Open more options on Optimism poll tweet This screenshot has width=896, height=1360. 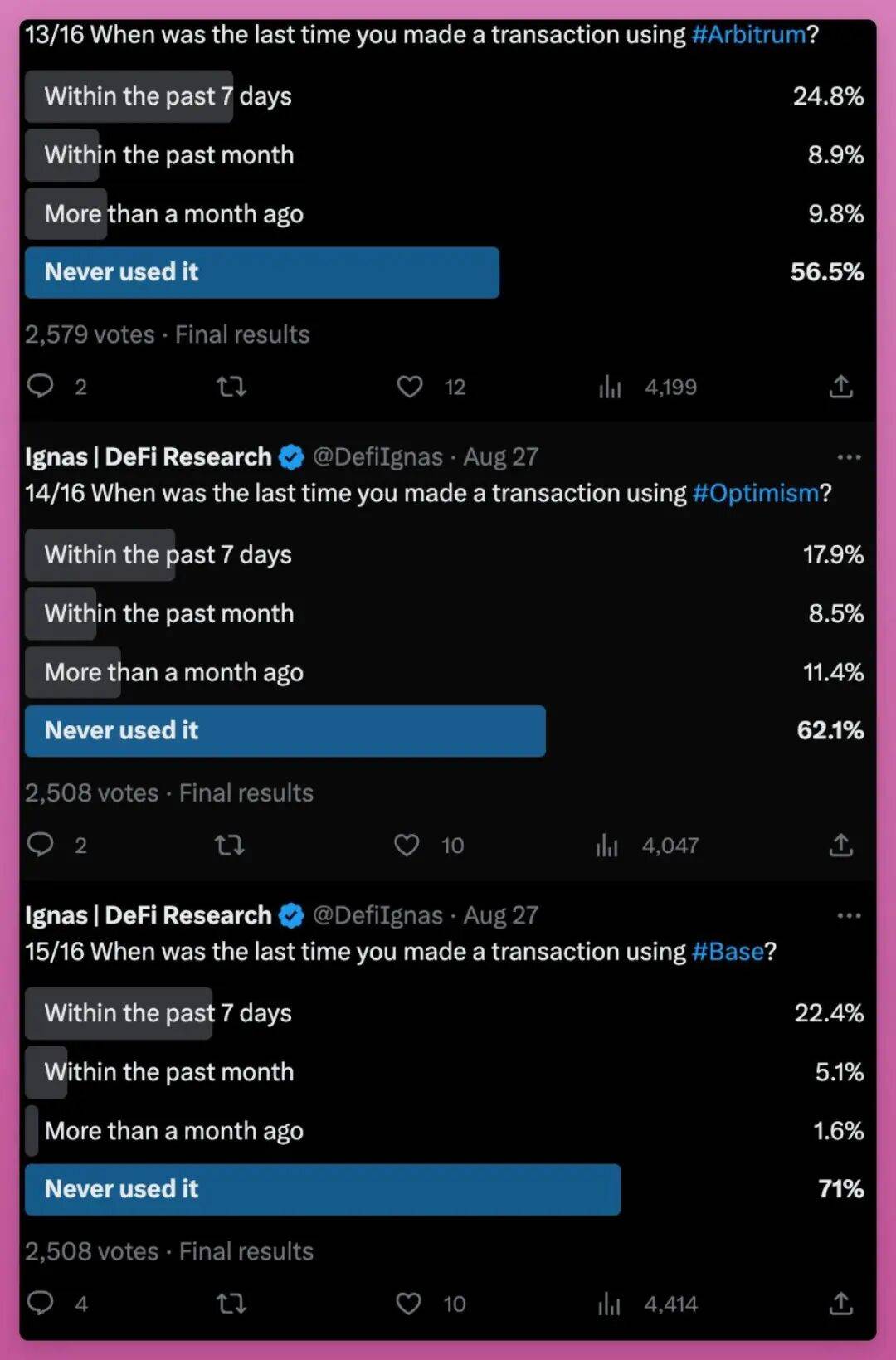point(849,457)
